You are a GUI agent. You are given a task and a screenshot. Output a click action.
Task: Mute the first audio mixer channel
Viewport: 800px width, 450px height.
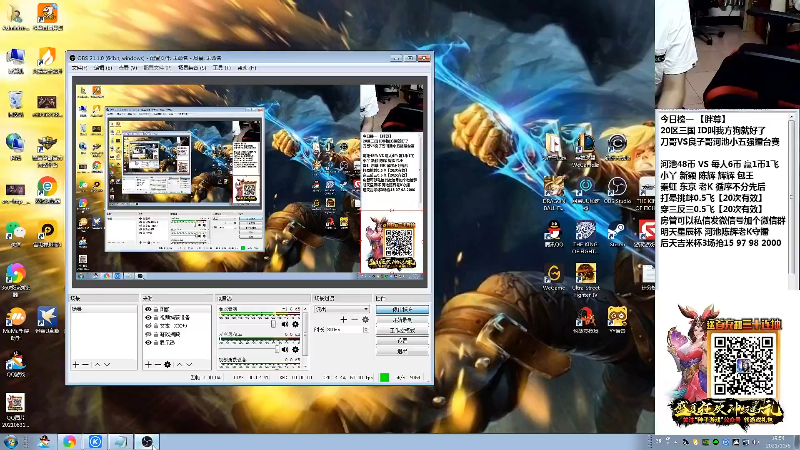click(x=285, y=324)
